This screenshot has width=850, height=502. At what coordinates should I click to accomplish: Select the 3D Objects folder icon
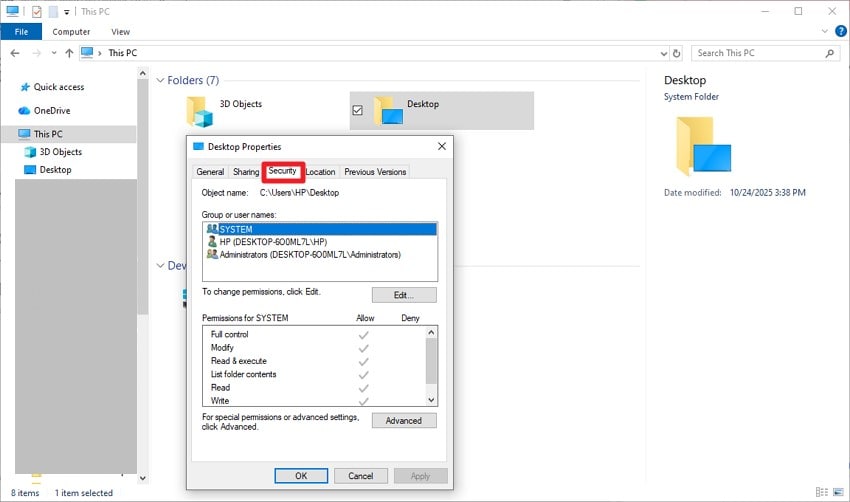click(x=199, y=111)
